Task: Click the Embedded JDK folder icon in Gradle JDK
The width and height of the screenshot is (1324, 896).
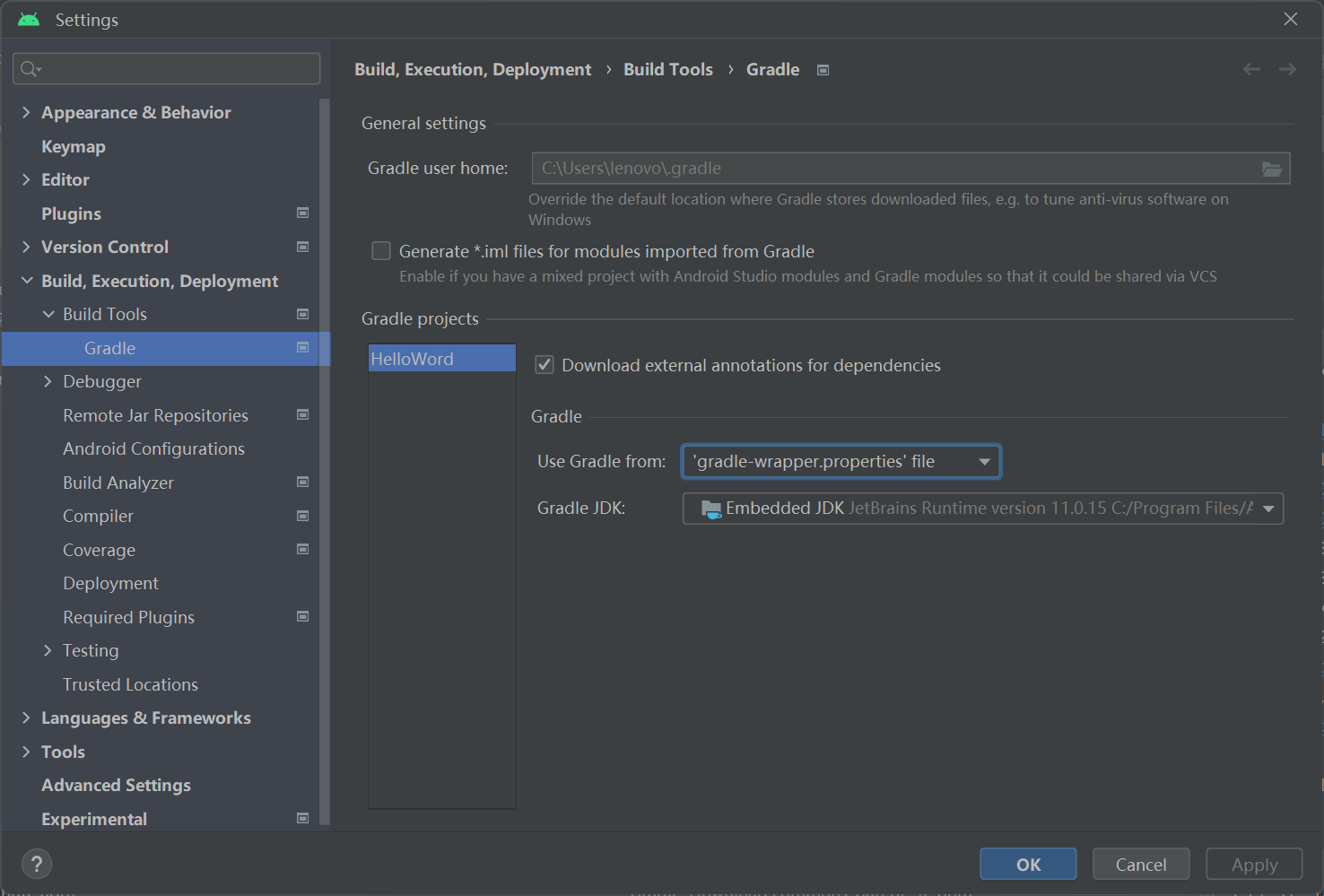Action: point(710,509)
